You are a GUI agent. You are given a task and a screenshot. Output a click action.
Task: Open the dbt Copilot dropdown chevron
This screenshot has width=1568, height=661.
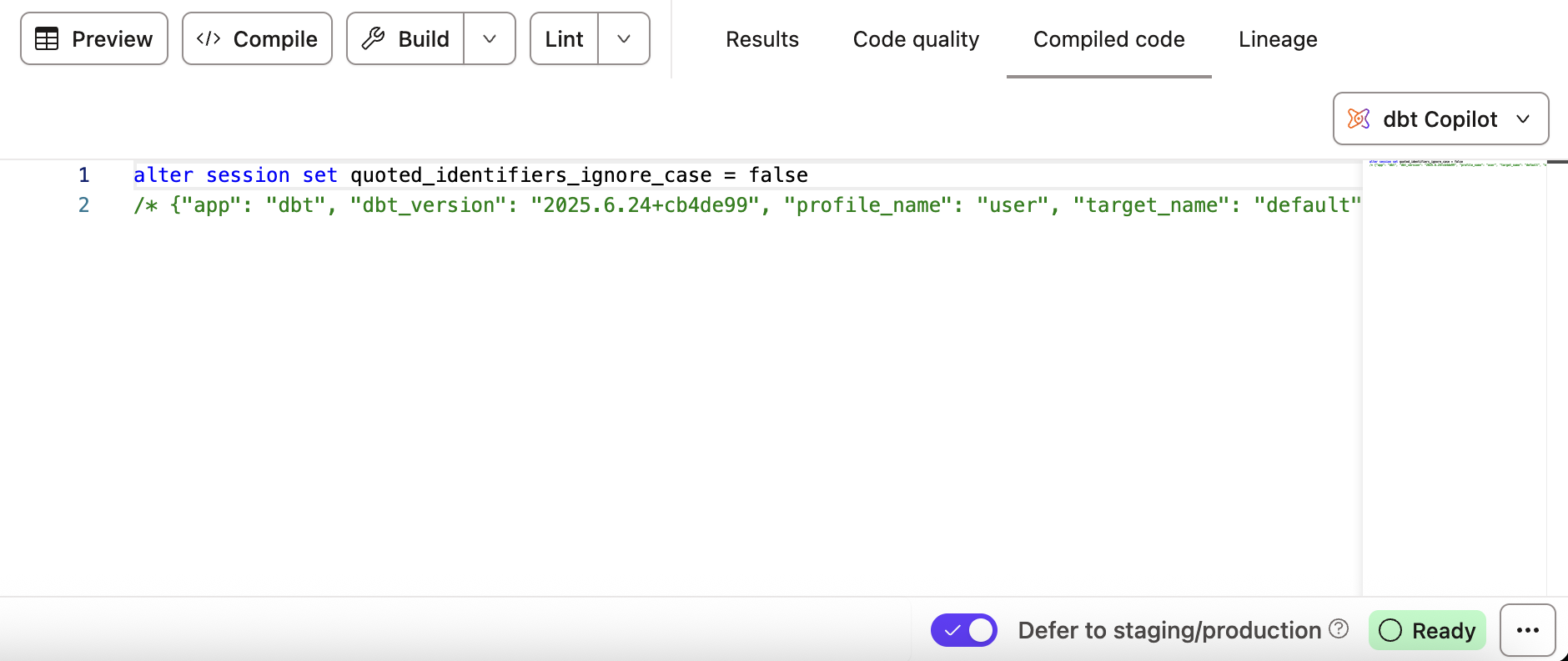pyautogui.click(x=1523, y=119)
